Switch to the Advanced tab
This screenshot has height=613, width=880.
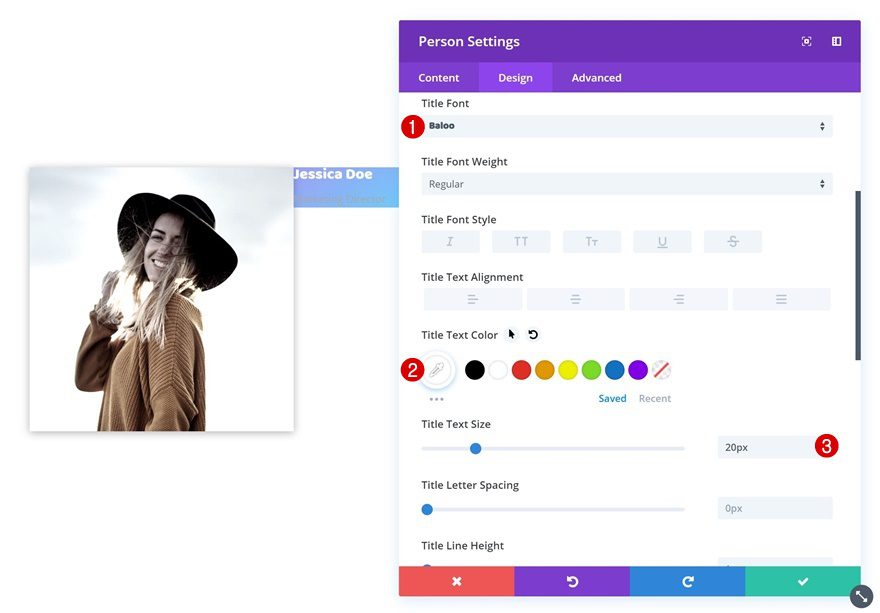coord(595,77)
